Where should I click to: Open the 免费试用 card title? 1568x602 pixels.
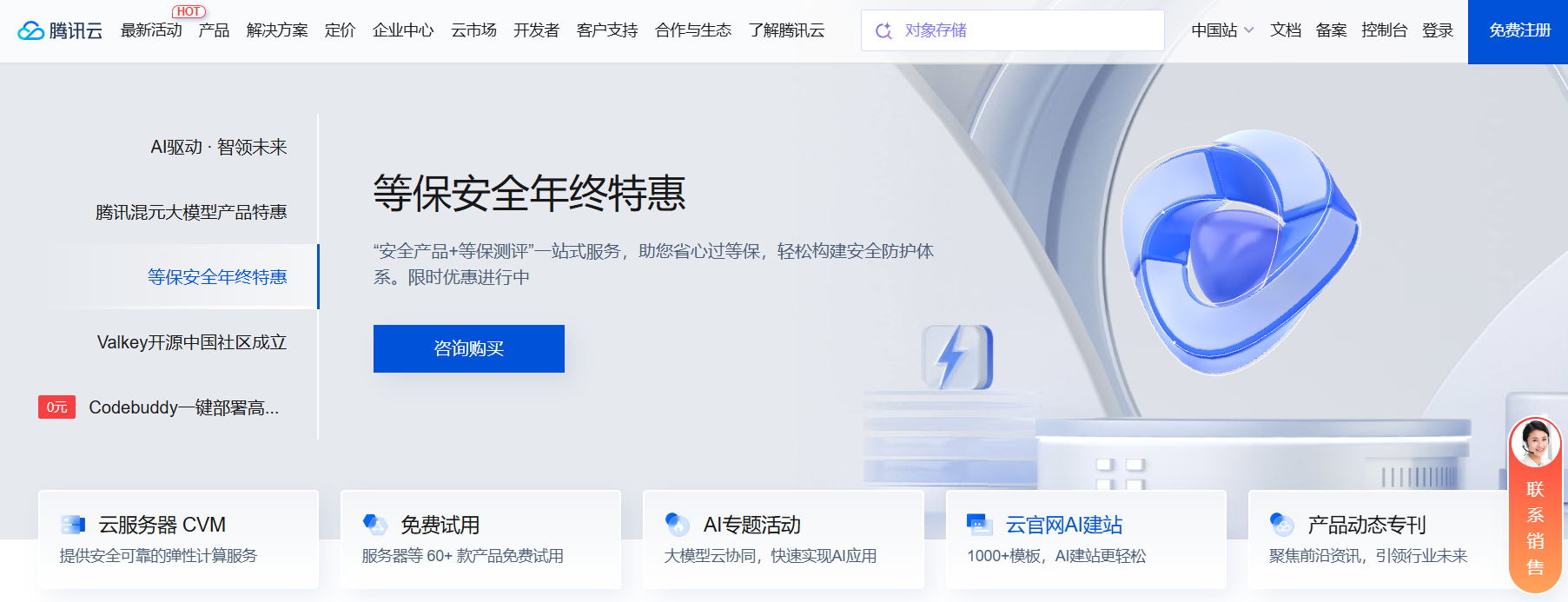440,525
